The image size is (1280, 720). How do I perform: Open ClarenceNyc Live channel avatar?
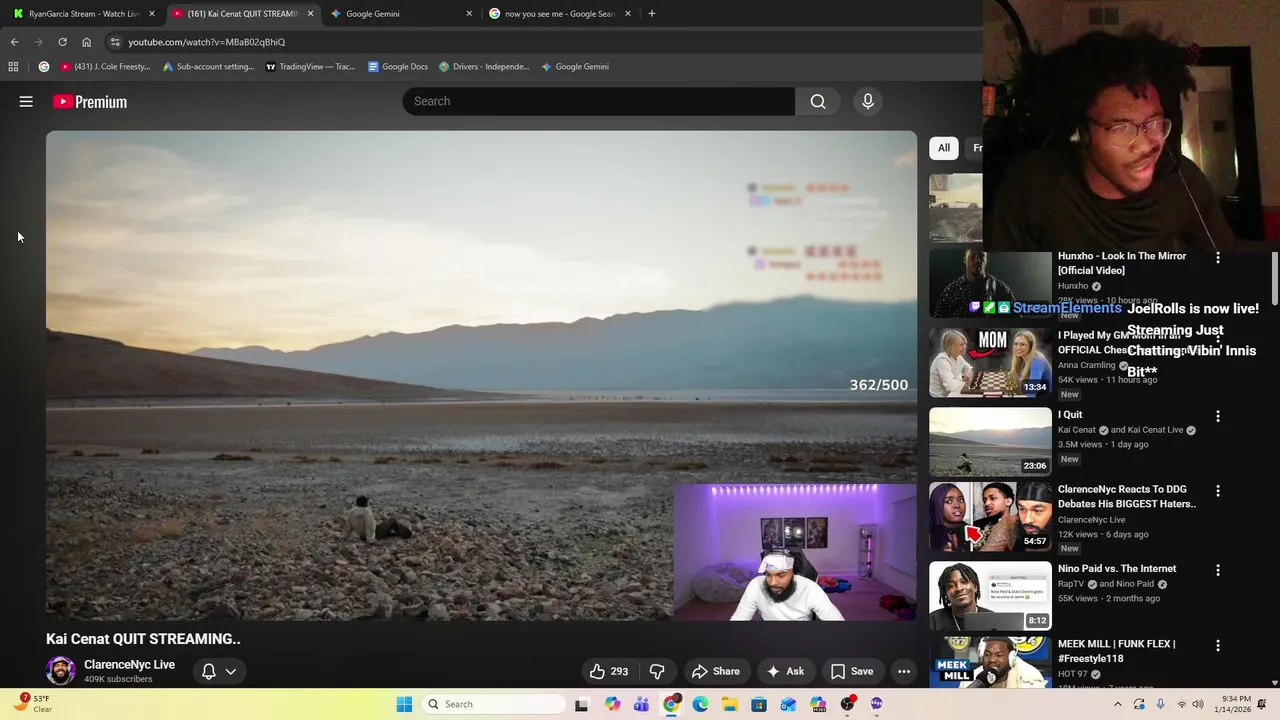[x=61, y=671]
